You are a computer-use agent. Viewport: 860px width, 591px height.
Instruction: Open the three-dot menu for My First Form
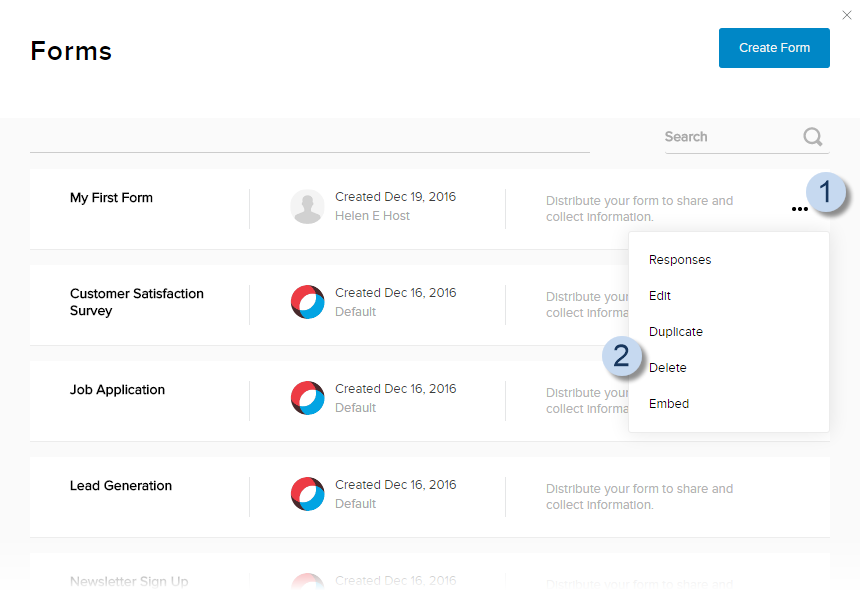(x=800, y=209)
